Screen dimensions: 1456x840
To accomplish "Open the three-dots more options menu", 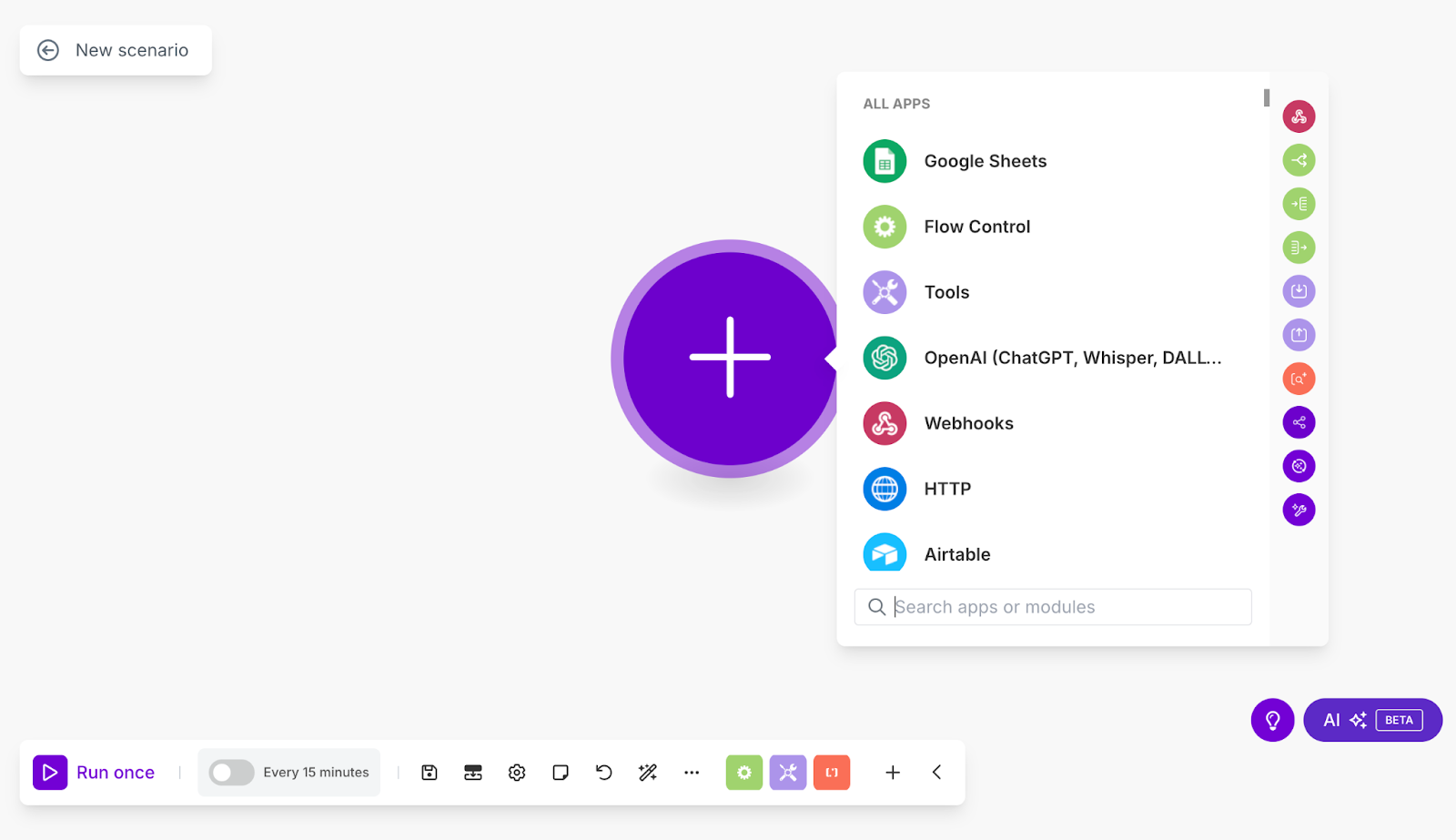I will click(692, 773).
